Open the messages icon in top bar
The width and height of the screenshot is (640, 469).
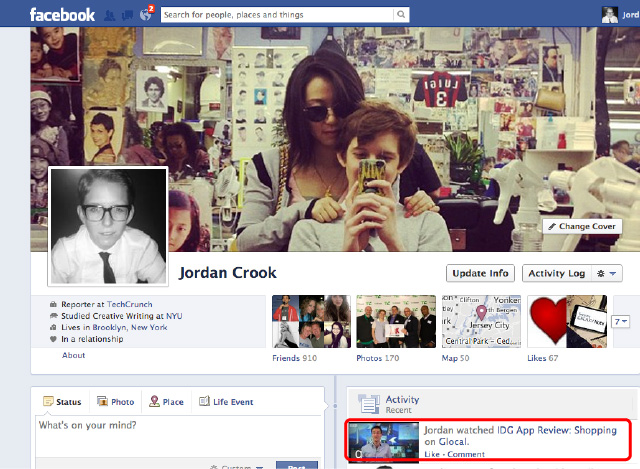click(127, 16)
